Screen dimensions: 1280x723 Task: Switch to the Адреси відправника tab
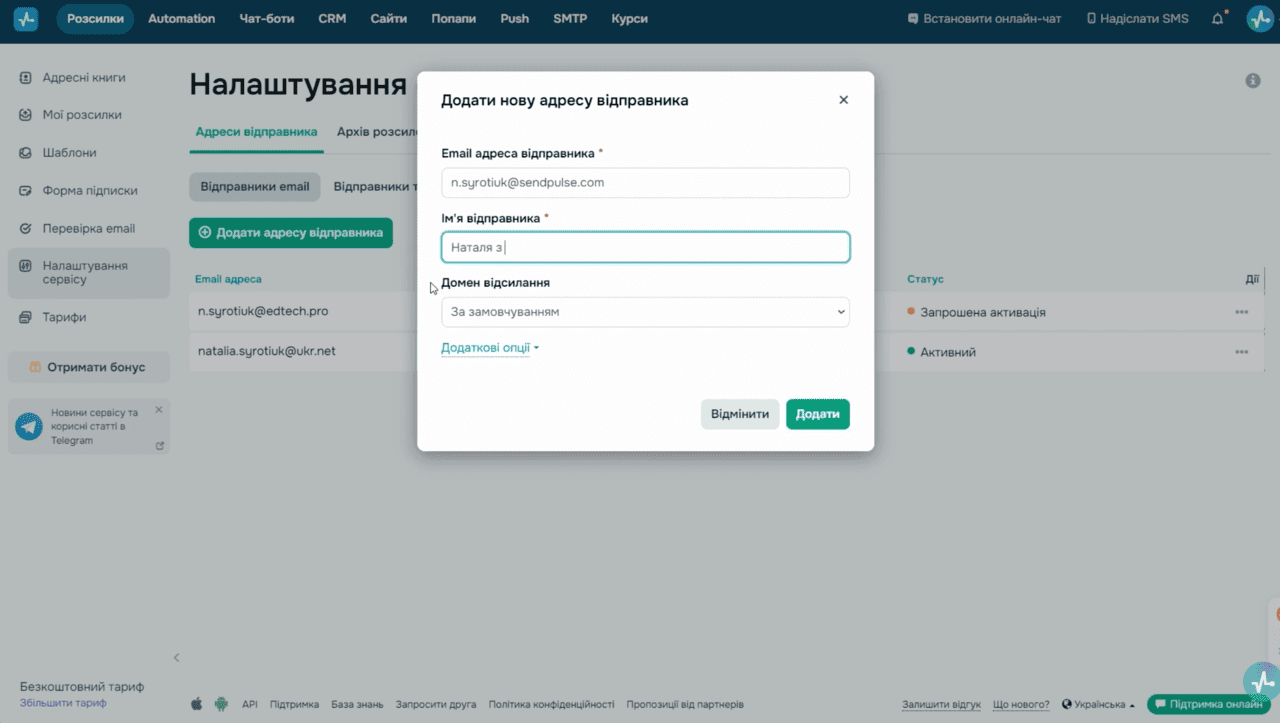point(256,131)
